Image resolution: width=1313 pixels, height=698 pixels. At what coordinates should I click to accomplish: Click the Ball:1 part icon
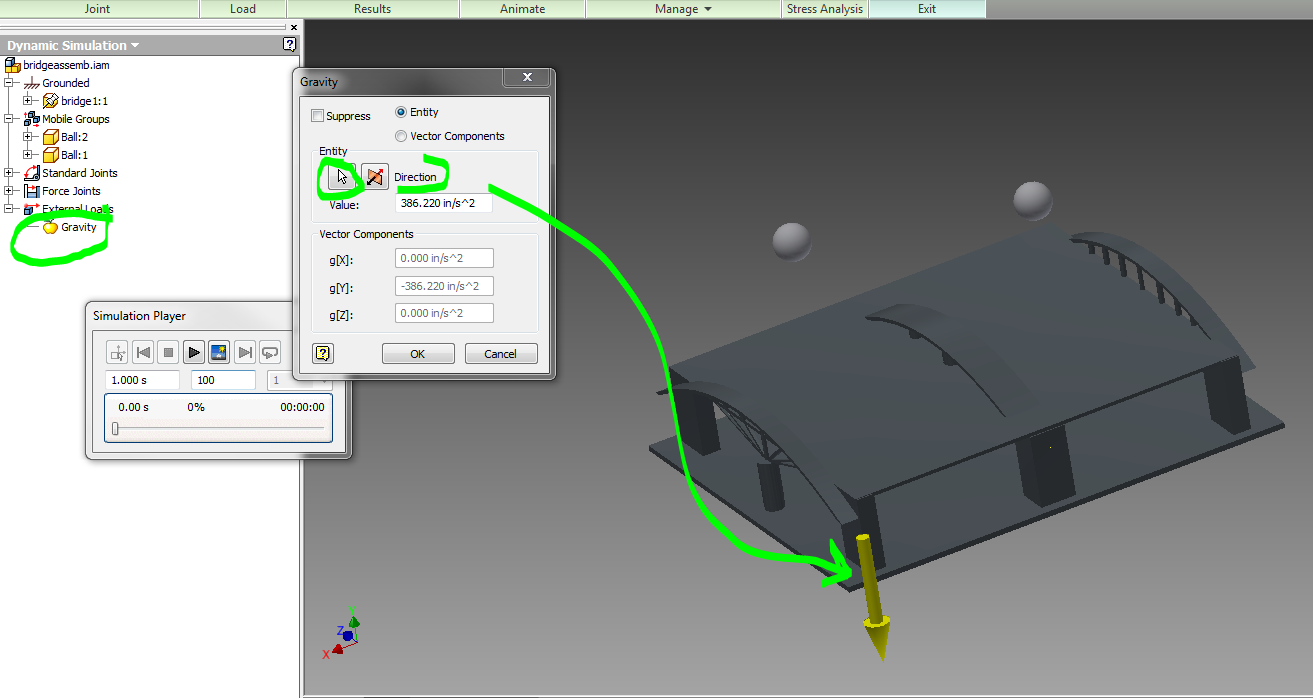tap(50, 155)
